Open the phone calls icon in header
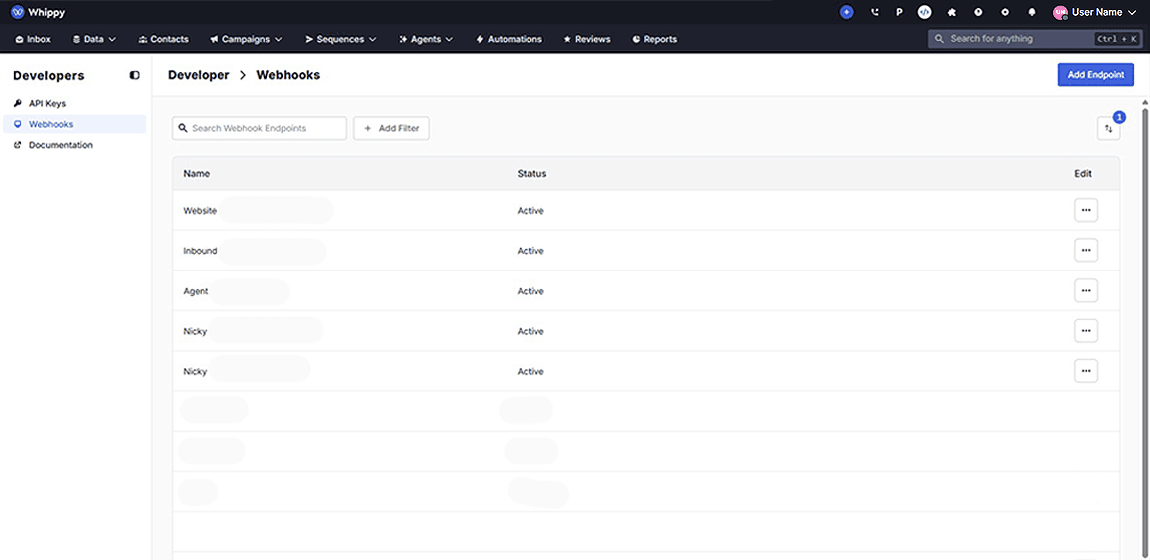Viewport: 1150px width, 560px height. pyautogui.click(x=874, y=12)
